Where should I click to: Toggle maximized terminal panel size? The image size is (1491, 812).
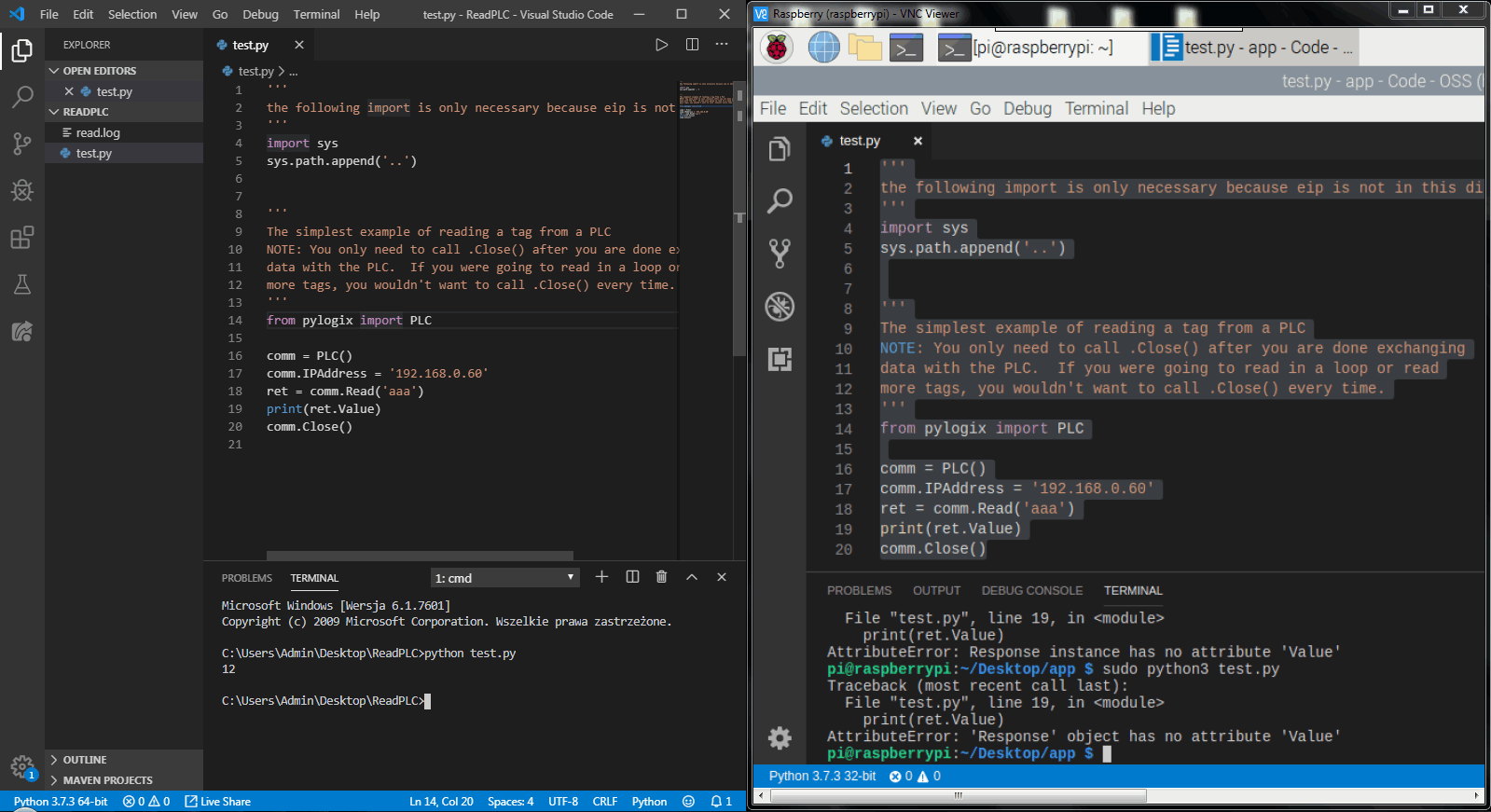click(692, 577)
